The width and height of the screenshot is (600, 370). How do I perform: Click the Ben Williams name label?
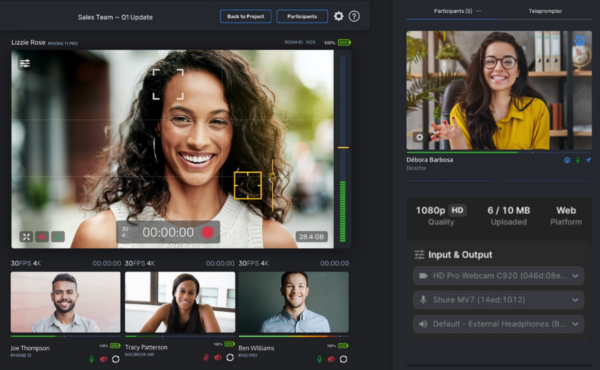click(256, 348)
